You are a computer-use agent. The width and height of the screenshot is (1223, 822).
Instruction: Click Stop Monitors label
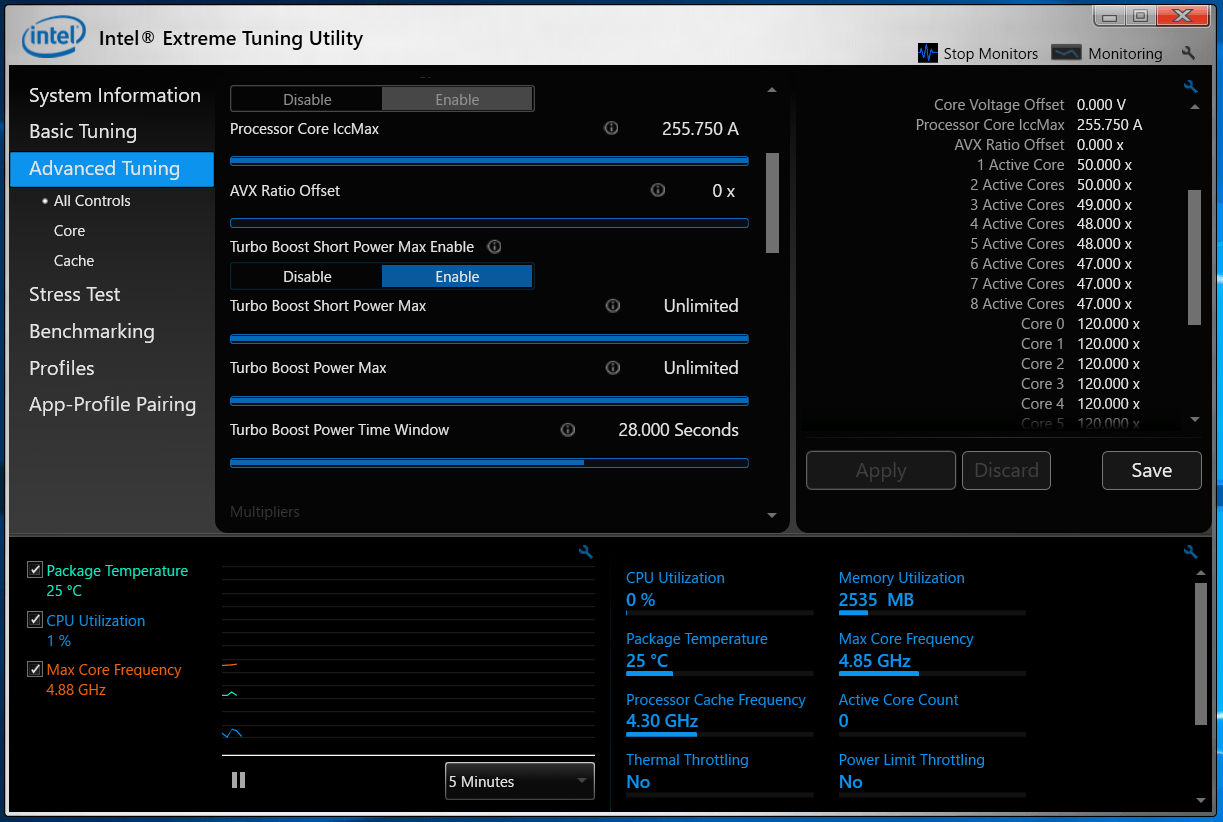[x=991, y=53]
